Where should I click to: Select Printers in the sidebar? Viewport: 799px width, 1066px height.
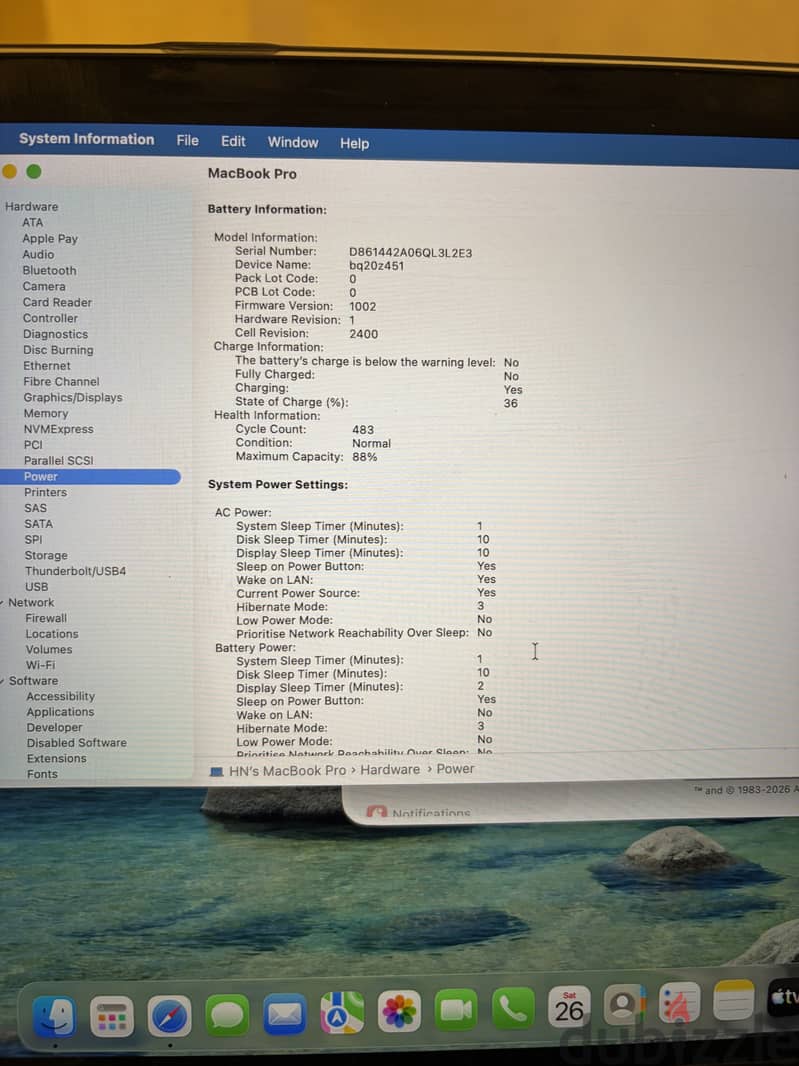coord(46,492)
